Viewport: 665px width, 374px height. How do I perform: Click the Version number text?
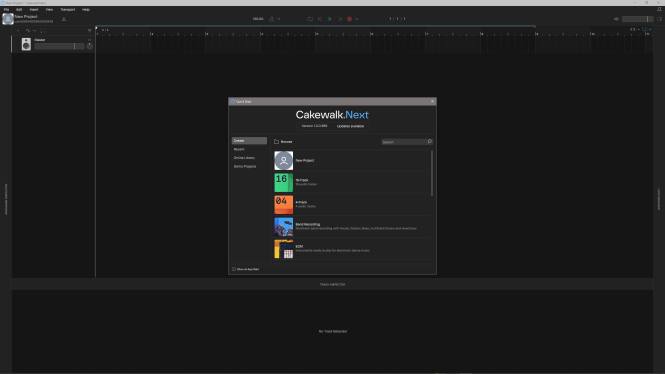[x=314, y=126]
